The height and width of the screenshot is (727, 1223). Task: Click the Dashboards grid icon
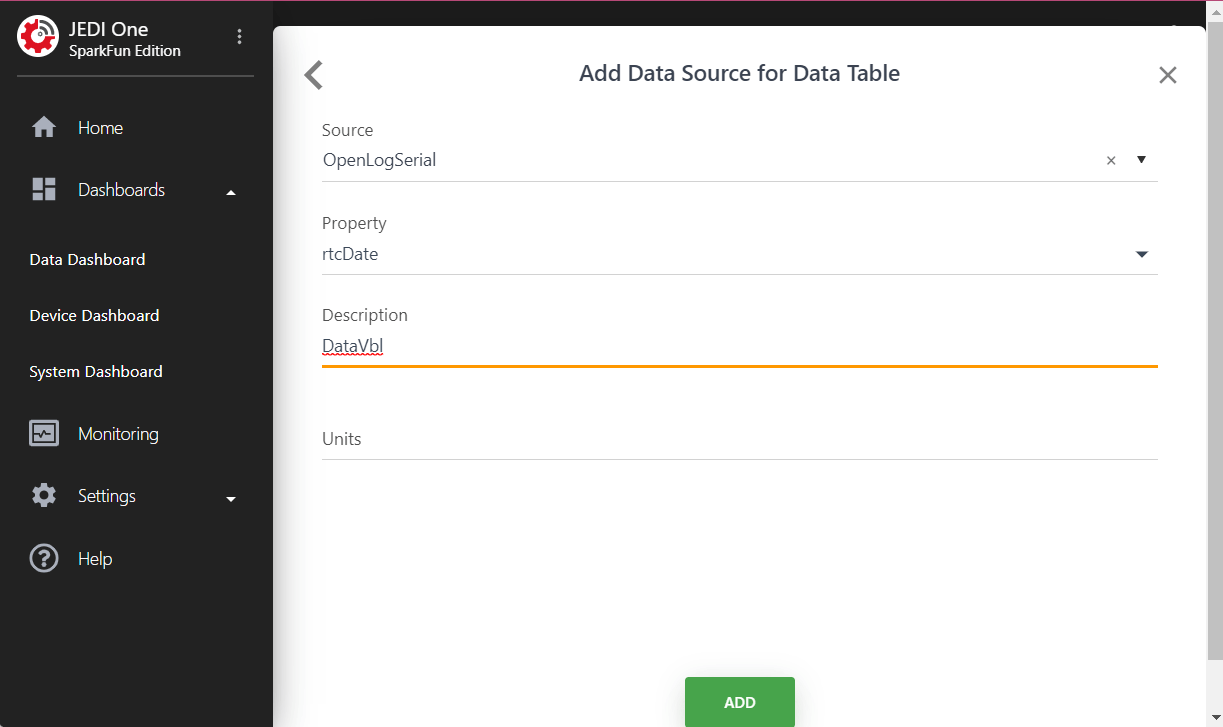[x=44, y=190]
